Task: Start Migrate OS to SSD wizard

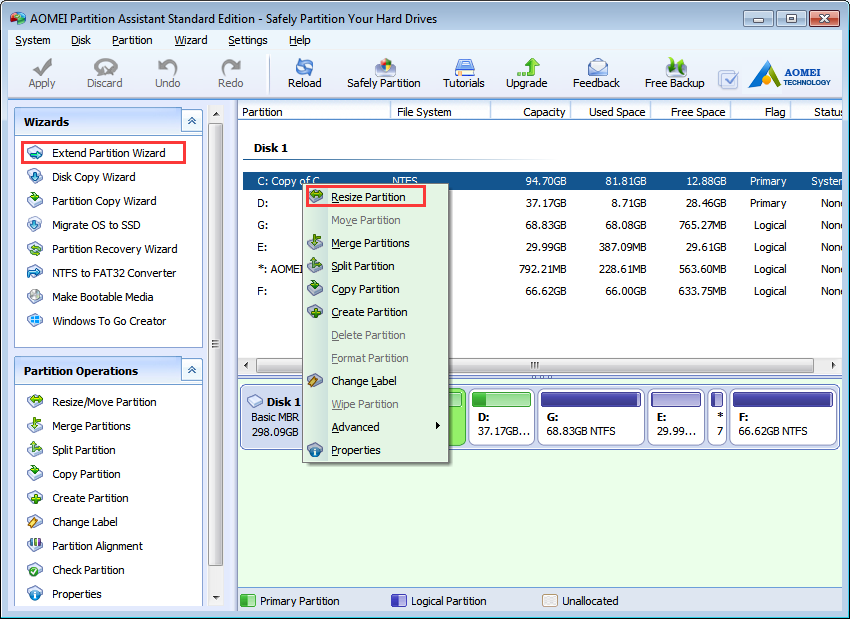Action: [x=83, y=225]
